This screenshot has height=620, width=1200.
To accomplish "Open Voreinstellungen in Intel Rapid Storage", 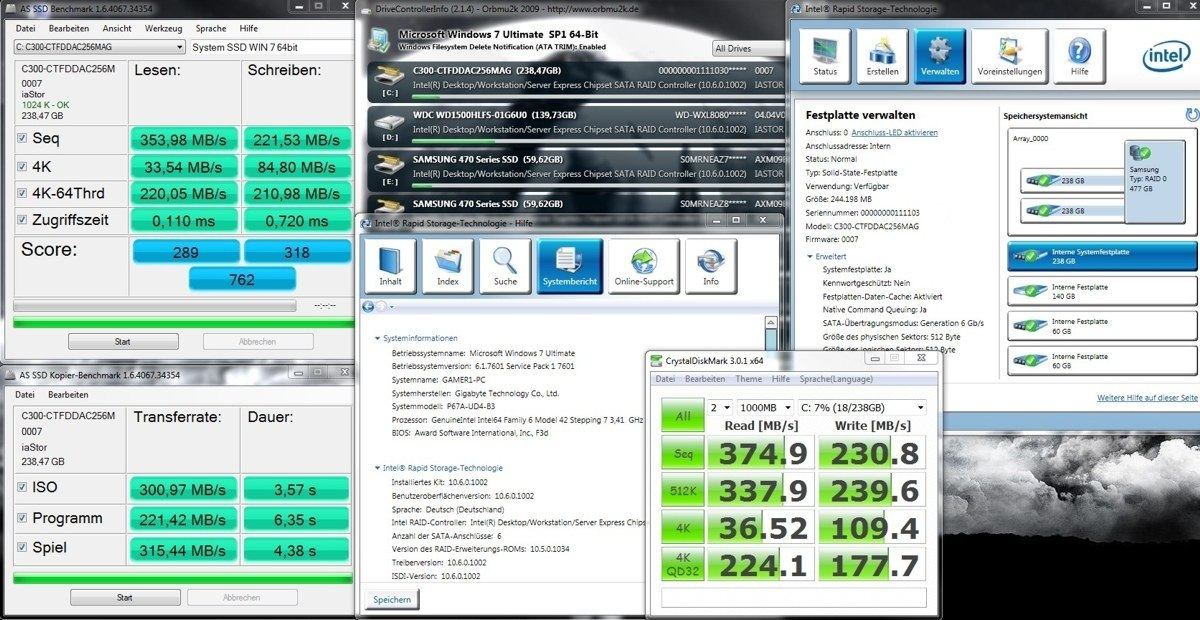I will pyautogui.click(x=1010, y=56).
